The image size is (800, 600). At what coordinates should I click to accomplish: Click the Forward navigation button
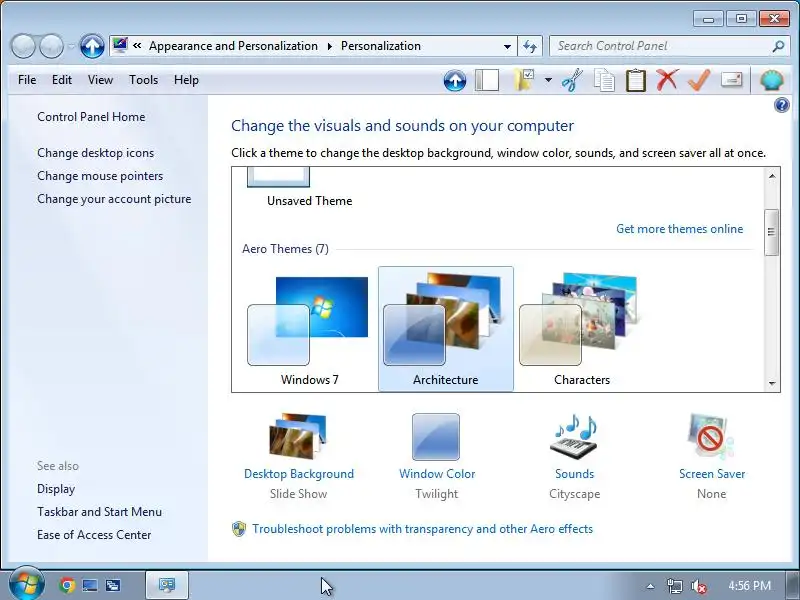pyautogui.click(x=52, y=46)
